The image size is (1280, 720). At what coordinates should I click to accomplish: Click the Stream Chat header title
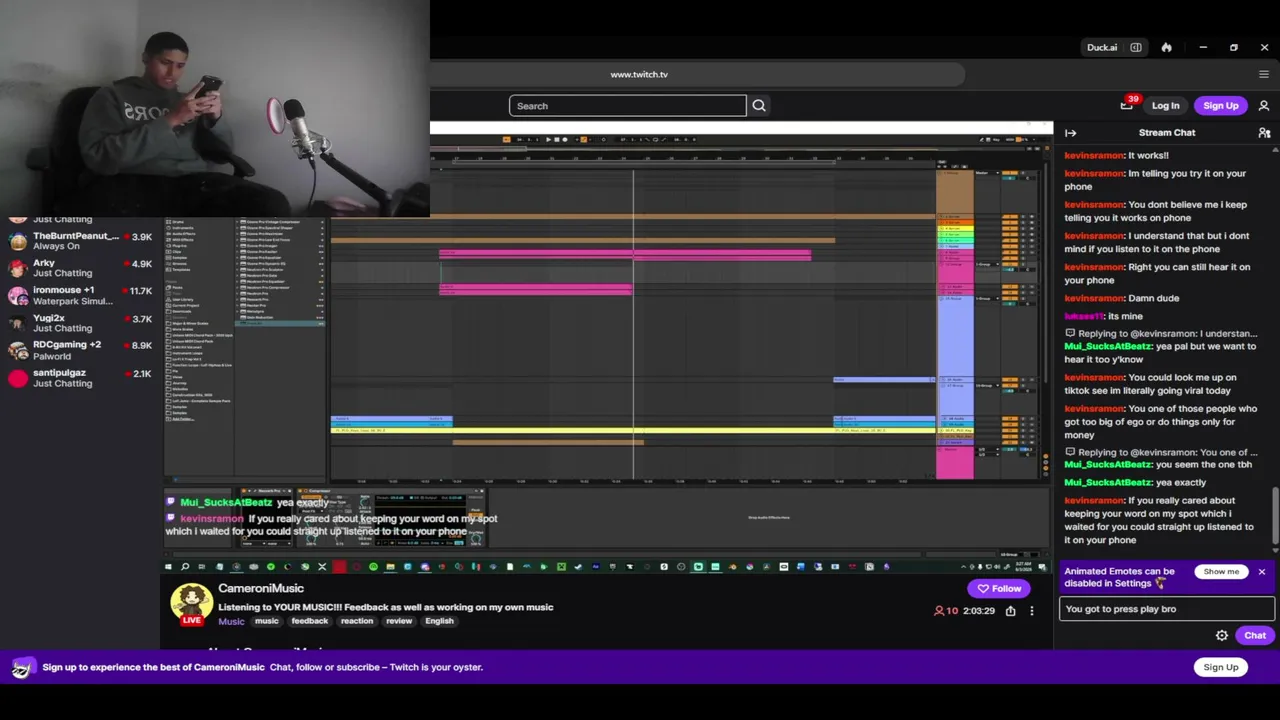(x=1167, y=133)
